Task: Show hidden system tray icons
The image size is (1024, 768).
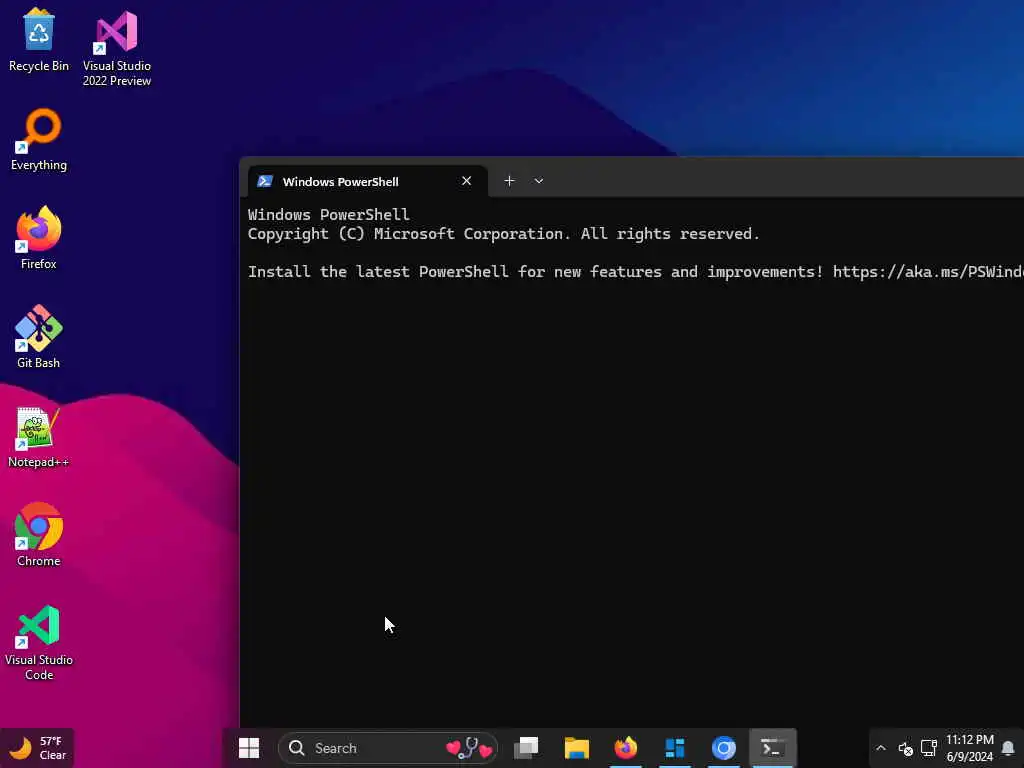Action: (881, 748)
